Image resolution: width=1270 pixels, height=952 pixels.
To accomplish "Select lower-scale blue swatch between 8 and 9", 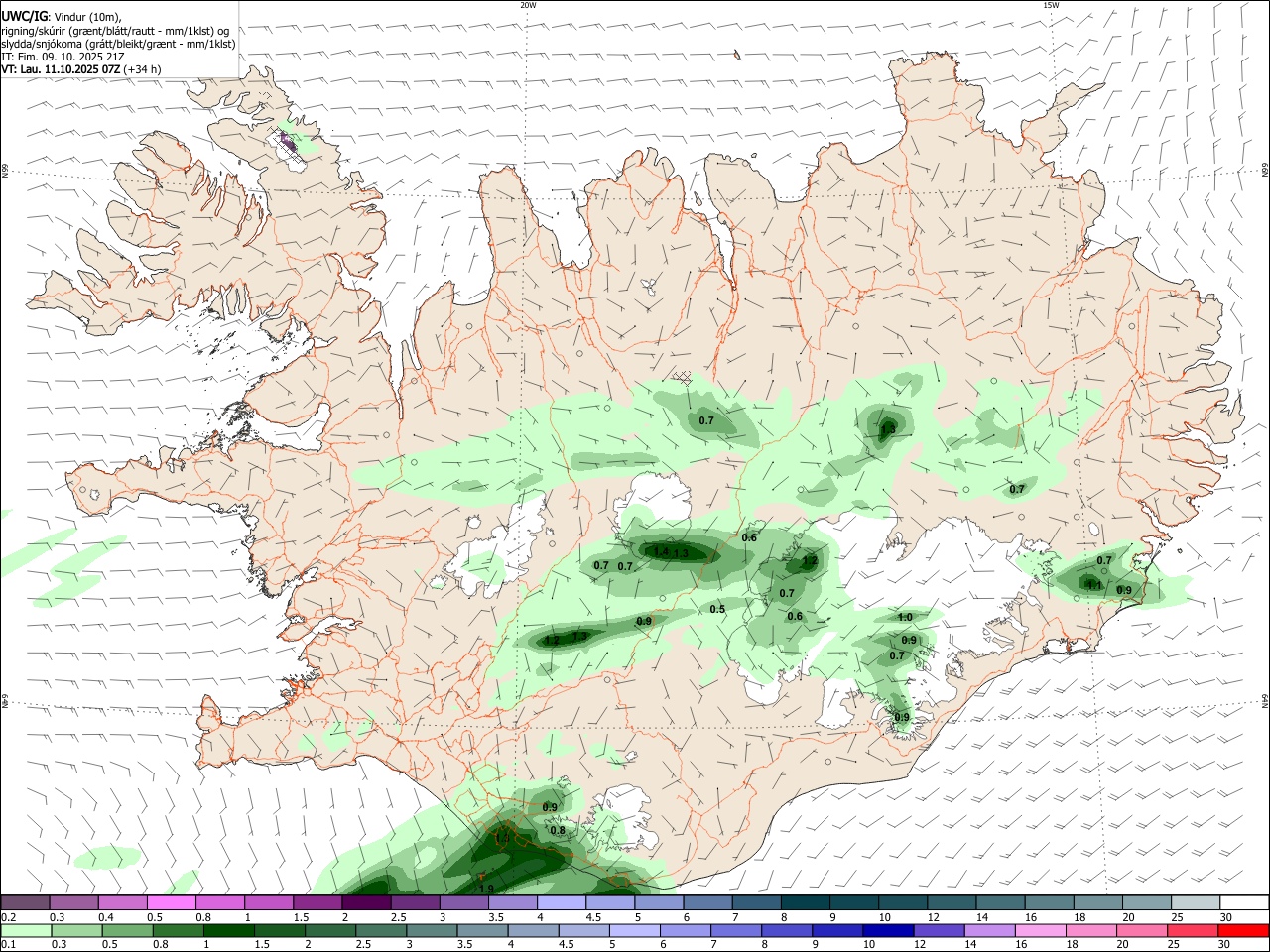I will point(787,930).
